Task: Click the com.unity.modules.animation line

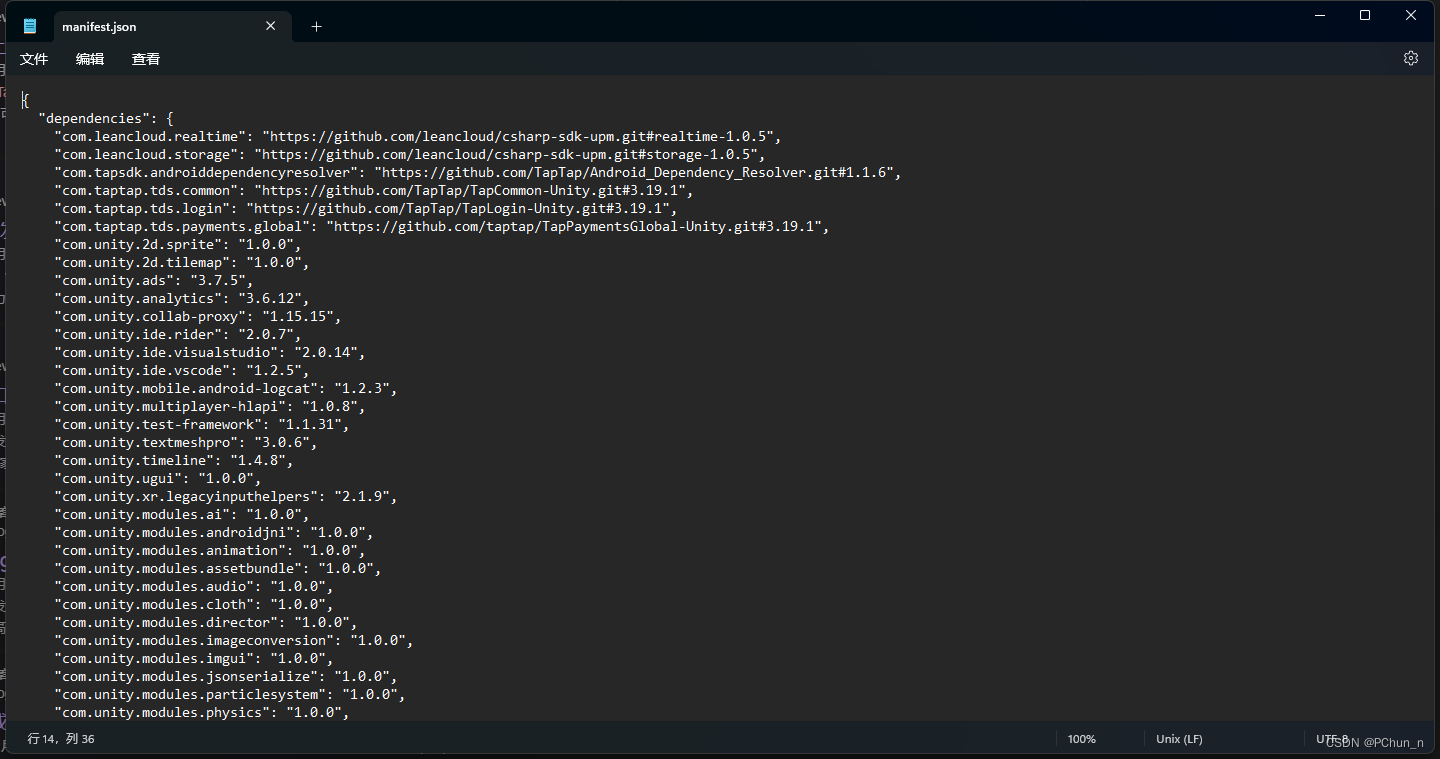Action: tap(210, 550)
